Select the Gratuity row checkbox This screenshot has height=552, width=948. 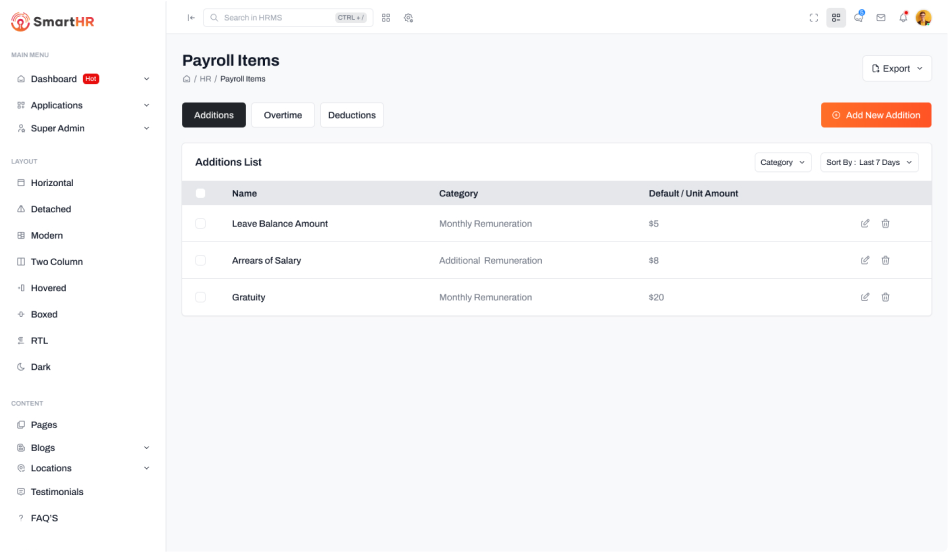tap(201, 297)
